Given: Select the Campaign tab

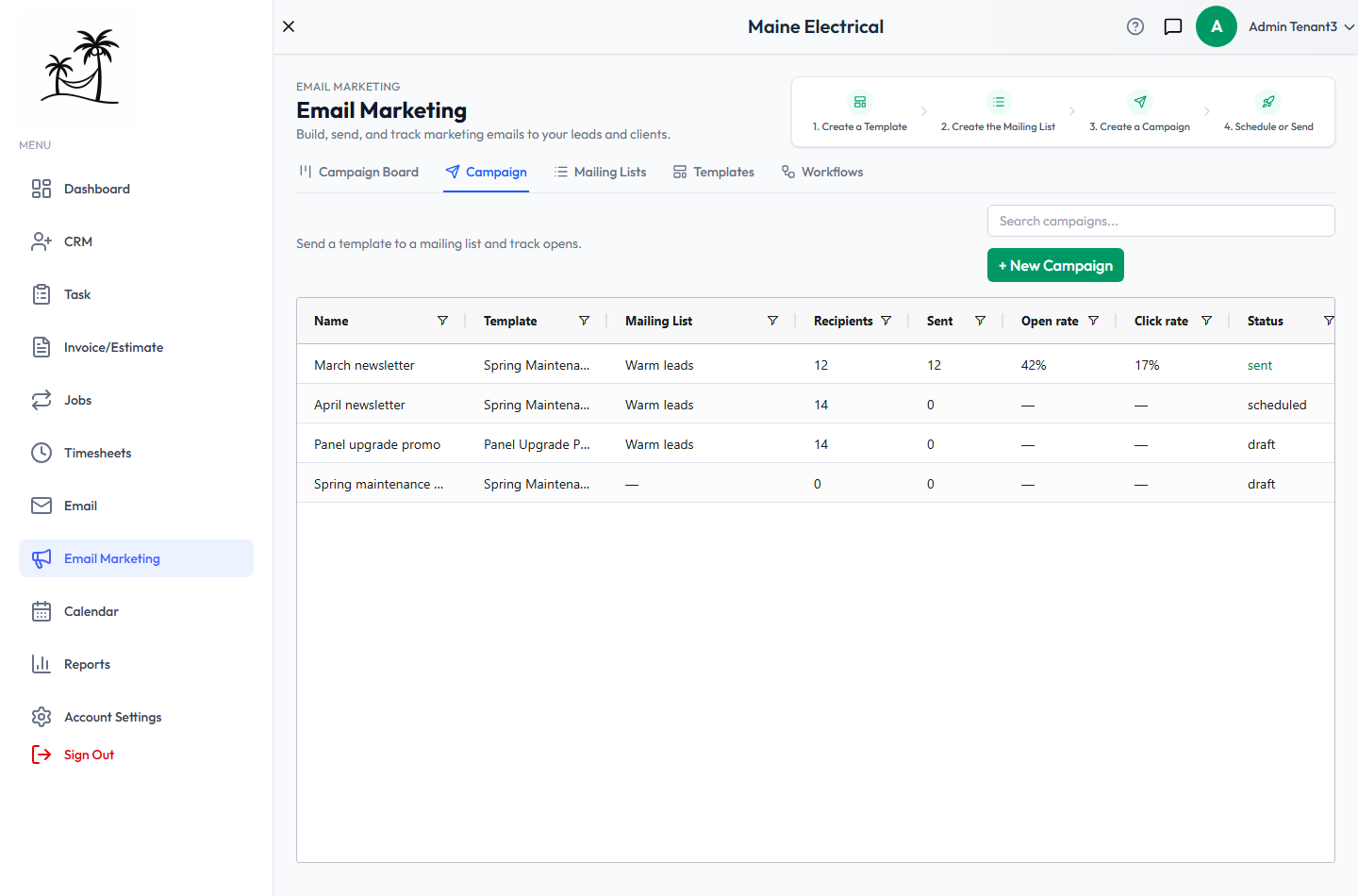Looking at the screenshot, I should [486, 172].
